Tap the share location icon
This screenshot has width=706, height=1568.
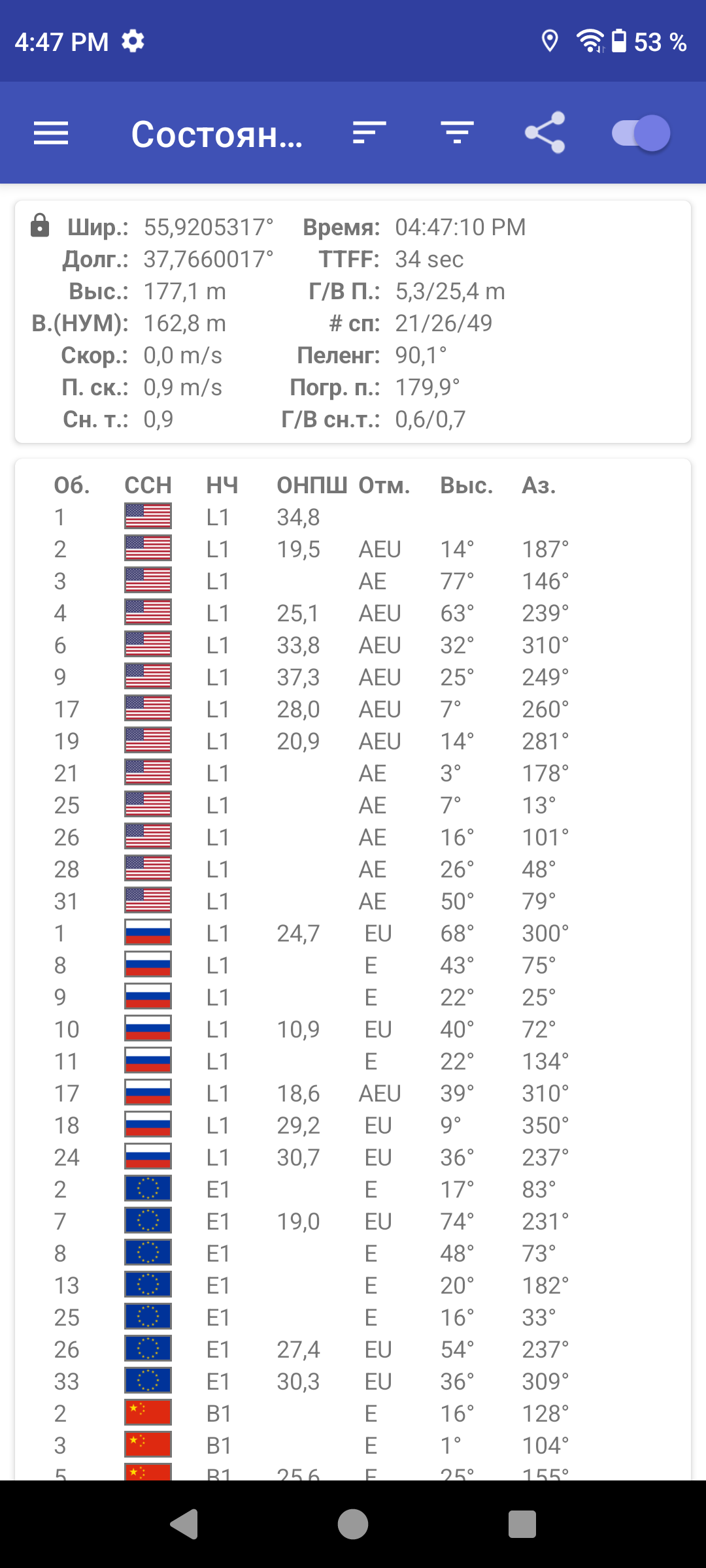pos(545,133)
